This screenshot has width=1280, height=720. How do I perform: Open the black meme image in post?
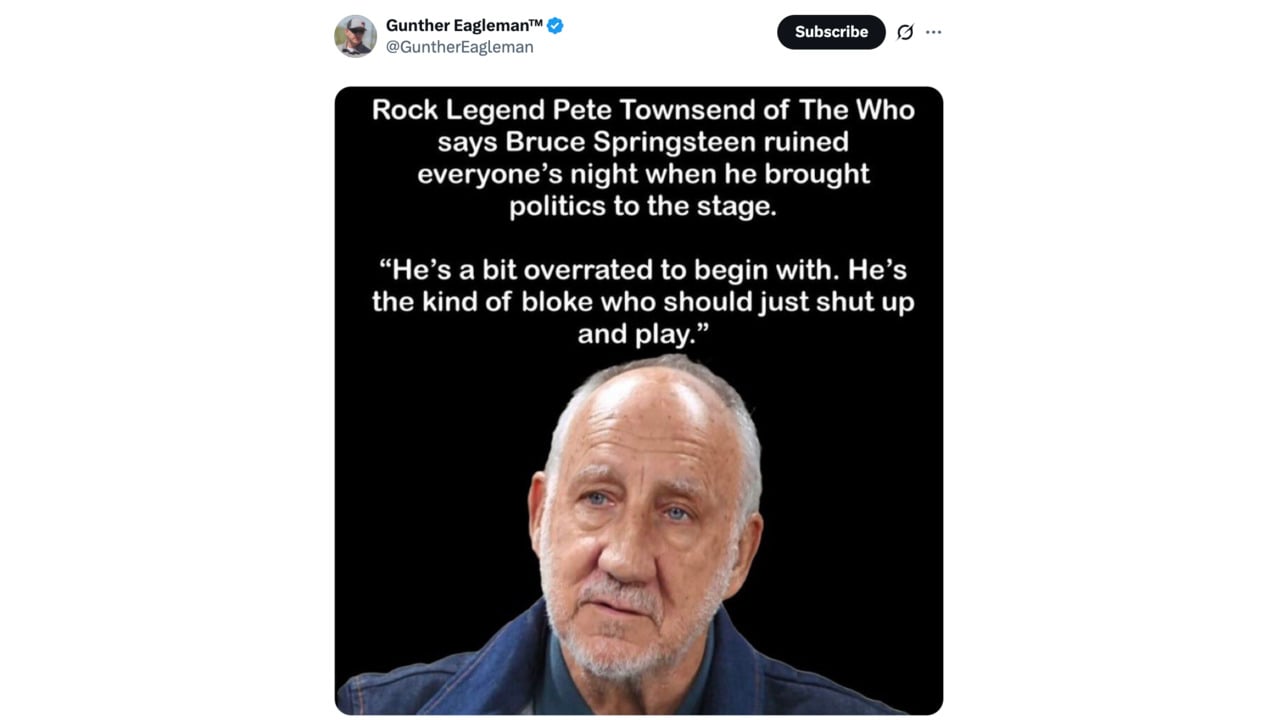click(x=639, y=401)
